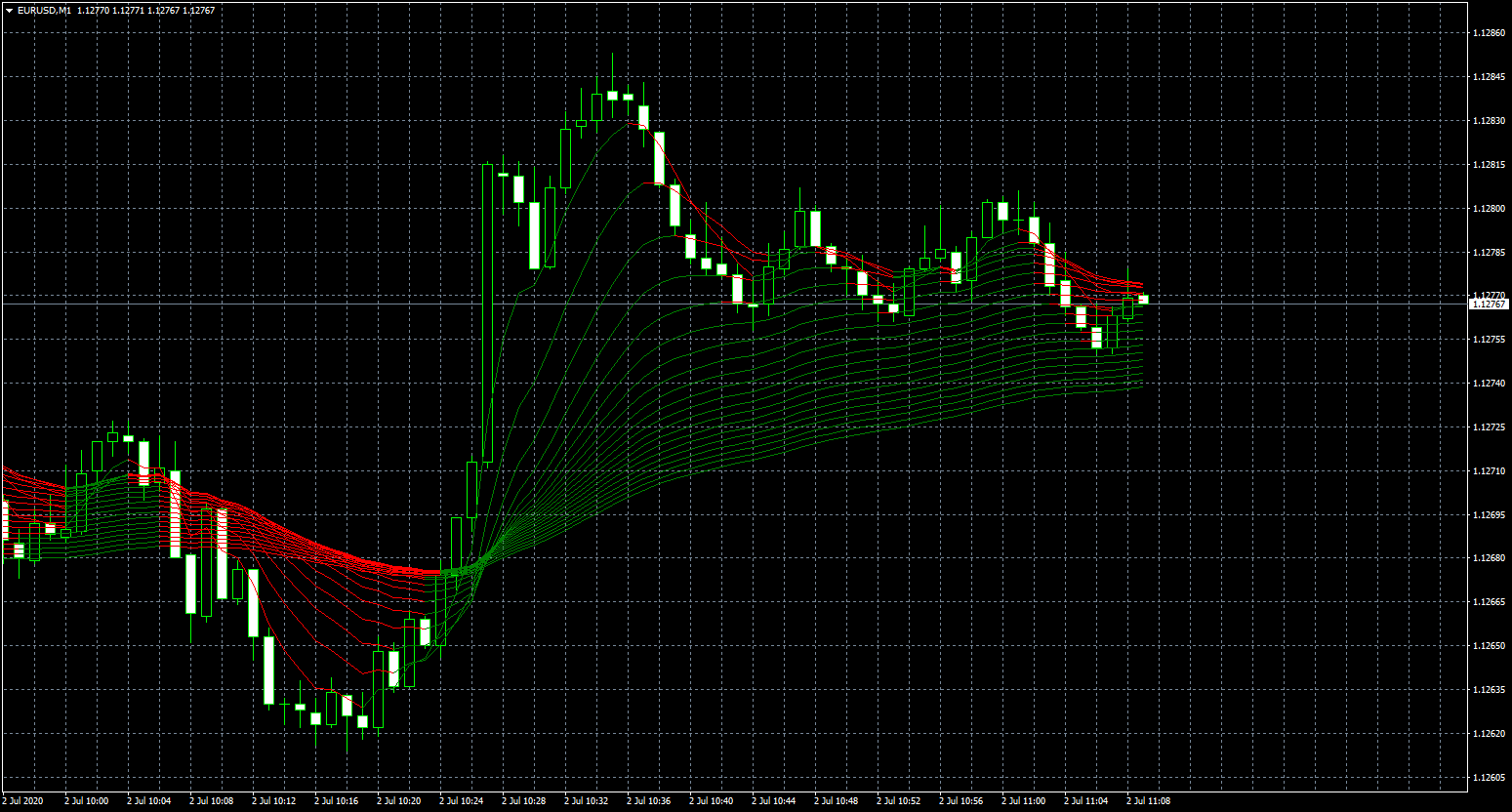Click the 2 Jul 11:08 time label
The width and height of the screenshot is (1512, 812).
tap(1148, 801)
